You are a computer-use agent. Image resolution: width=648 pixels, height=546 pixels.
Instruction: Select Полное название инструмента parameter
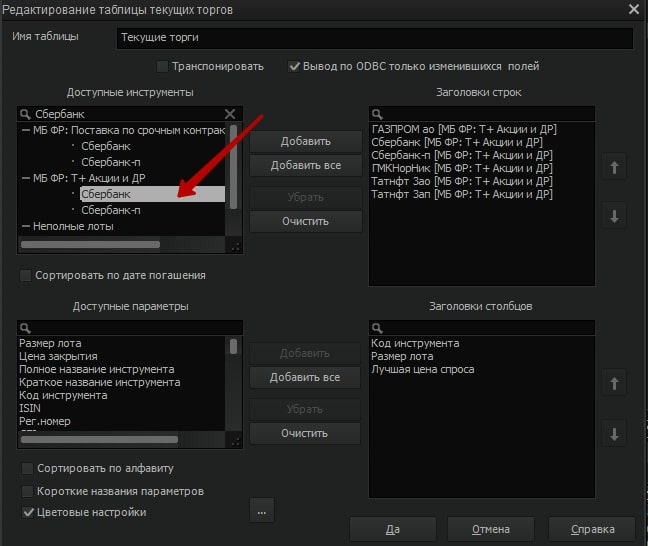97,369
